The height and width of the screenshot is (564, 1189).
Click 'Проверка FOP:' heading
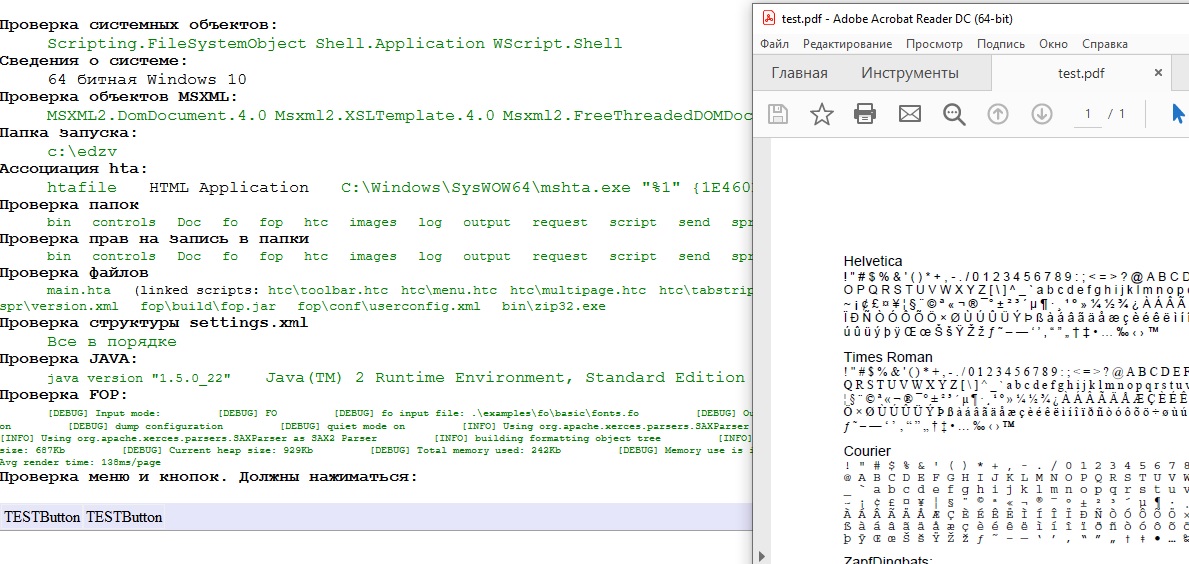click(x=64, y=395)
